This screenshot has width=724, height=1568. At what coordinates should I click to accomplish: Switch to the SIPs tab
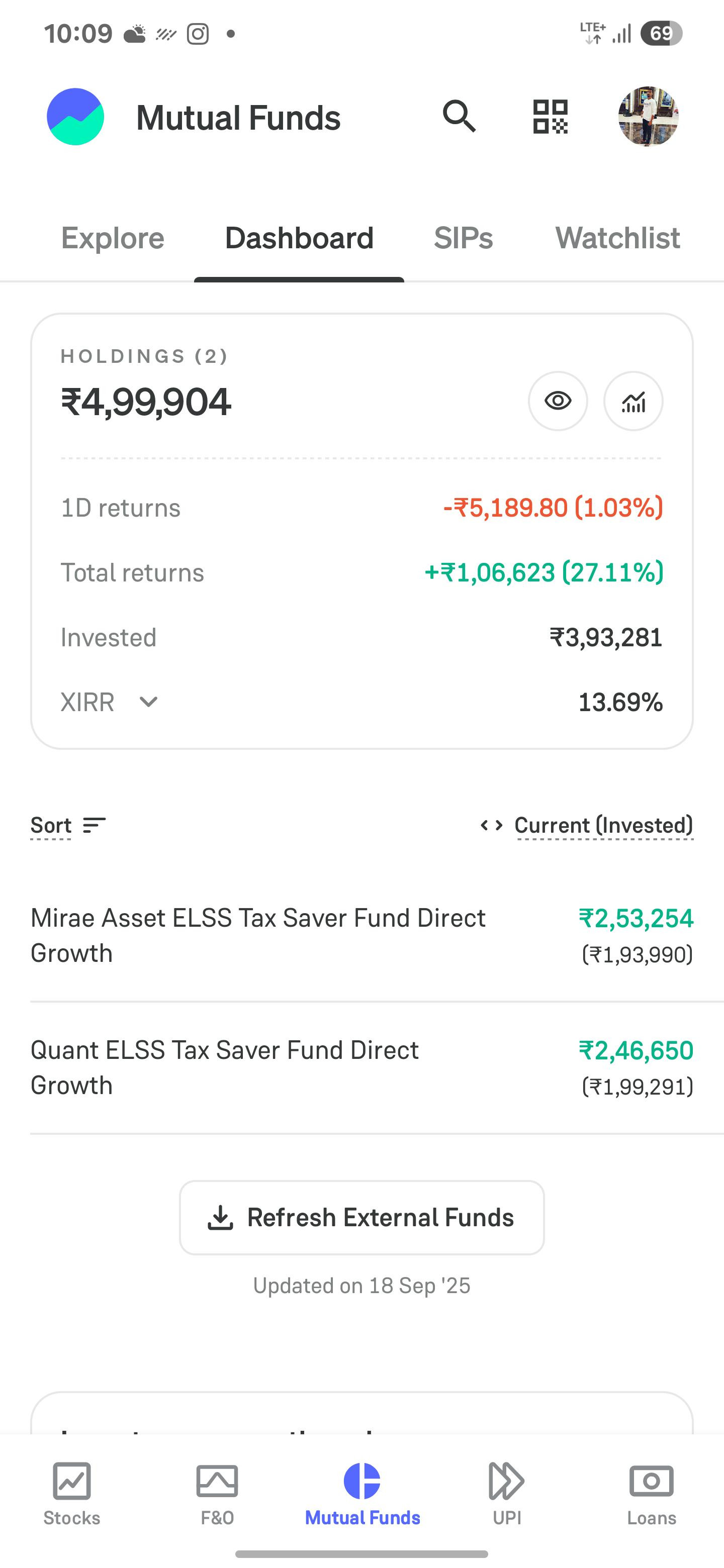[464, 237]
